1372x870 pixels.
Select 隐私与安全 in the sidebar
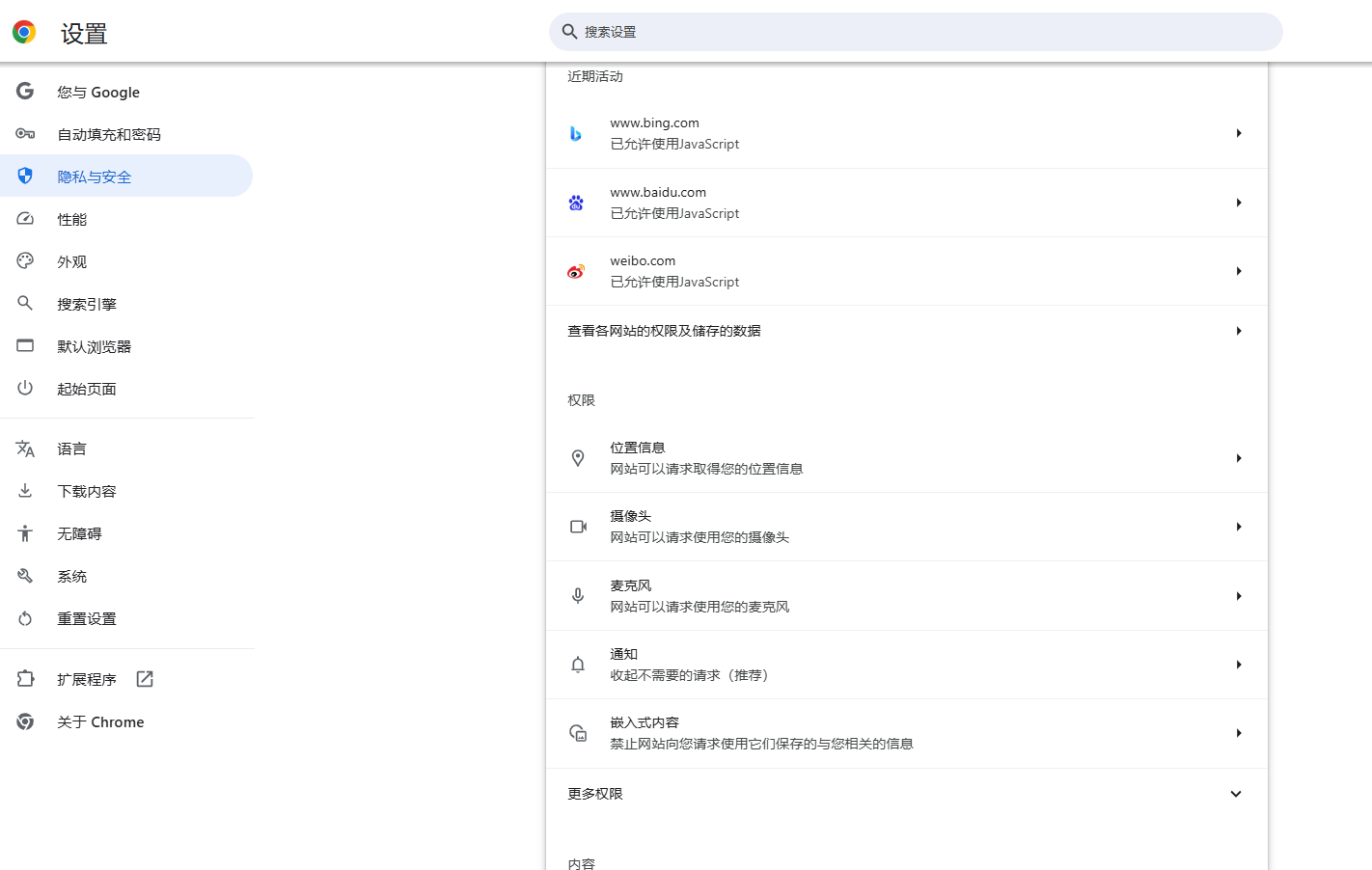click(x=126, y=176)
